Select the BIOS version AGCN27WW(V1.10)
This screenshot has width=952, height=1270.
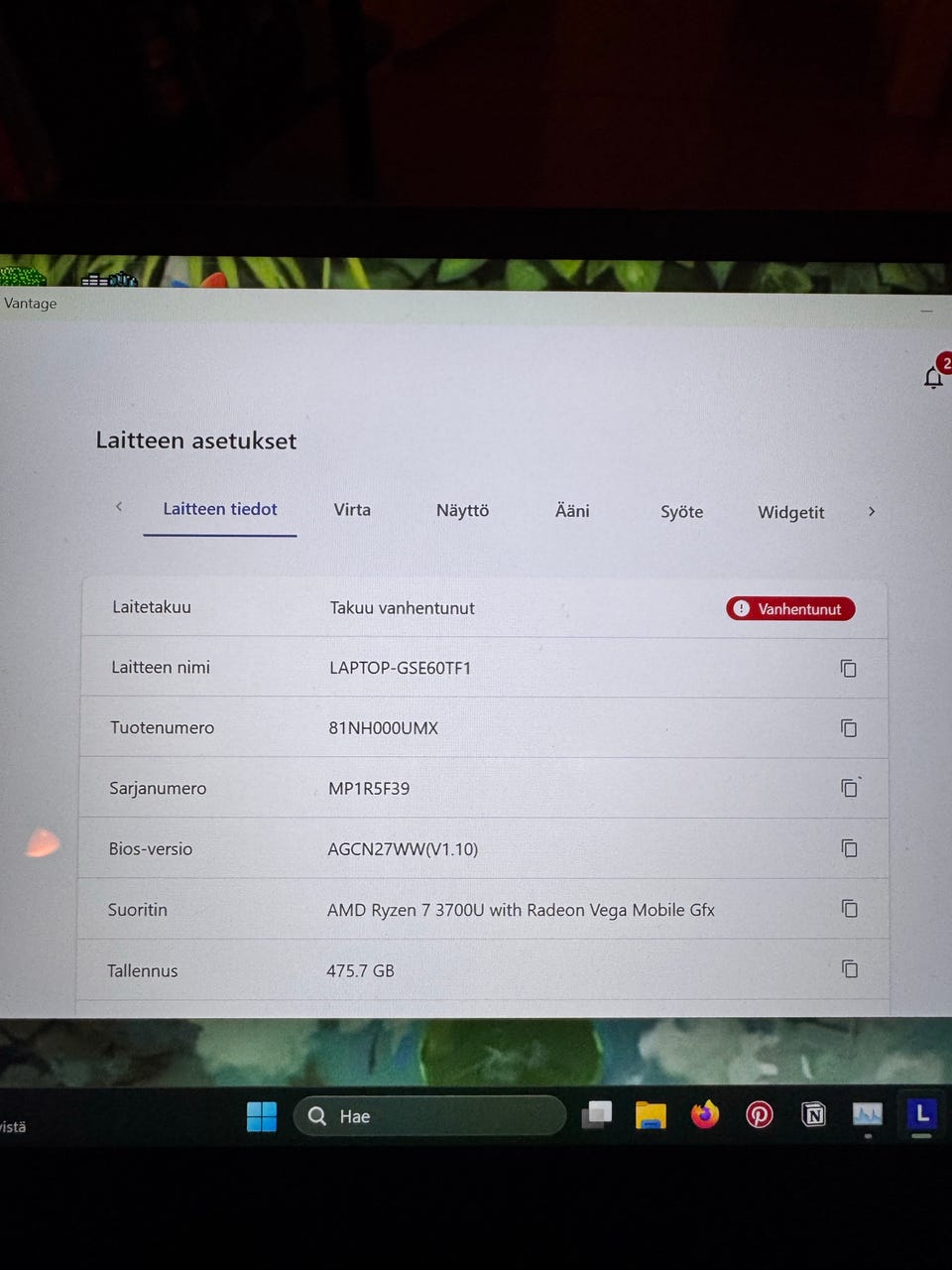403,849
